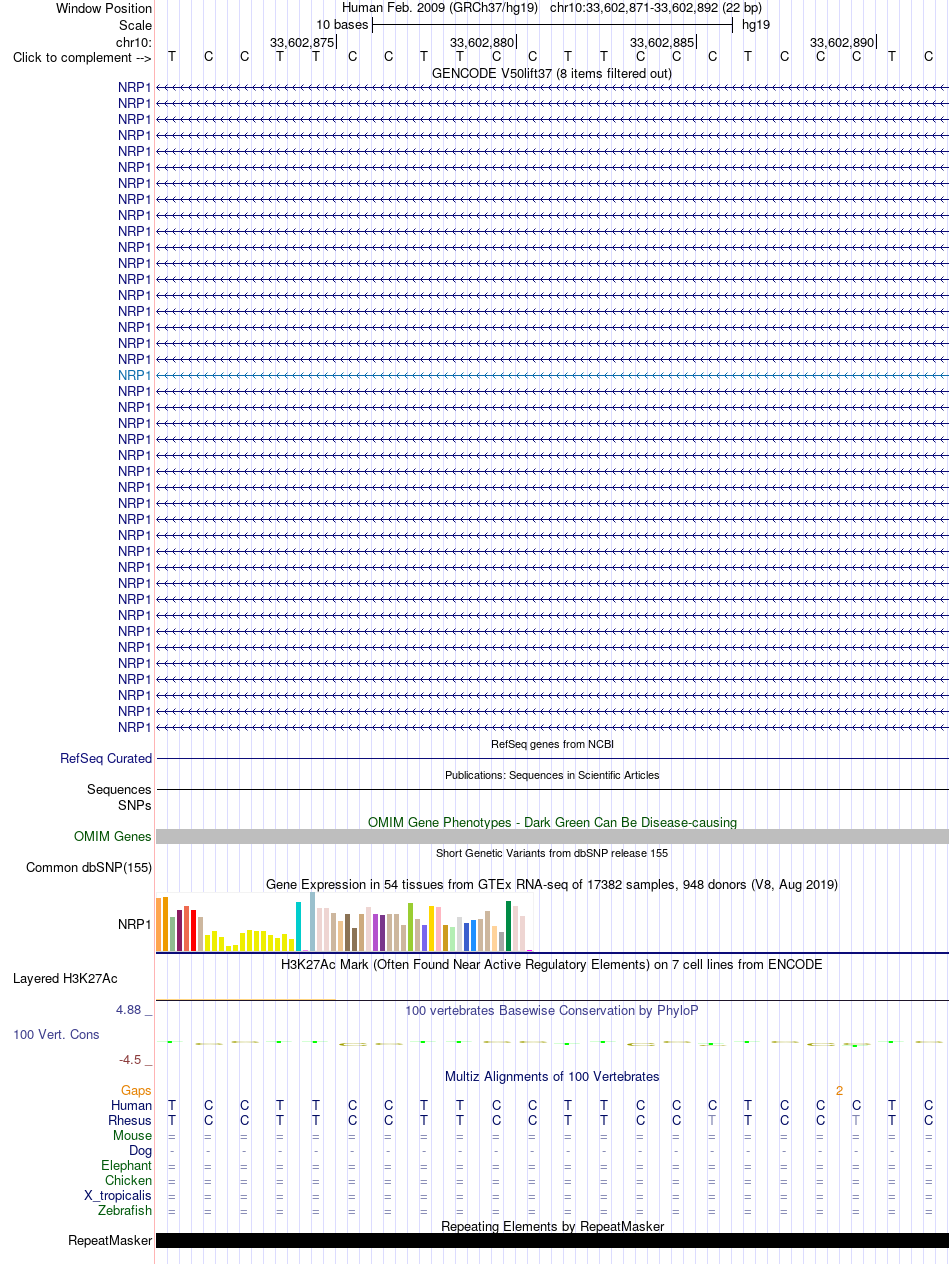The width and height of the screenshot is (950, 1264).
Task: Click the 33,602,880 position marker
Action: [482, 42]
